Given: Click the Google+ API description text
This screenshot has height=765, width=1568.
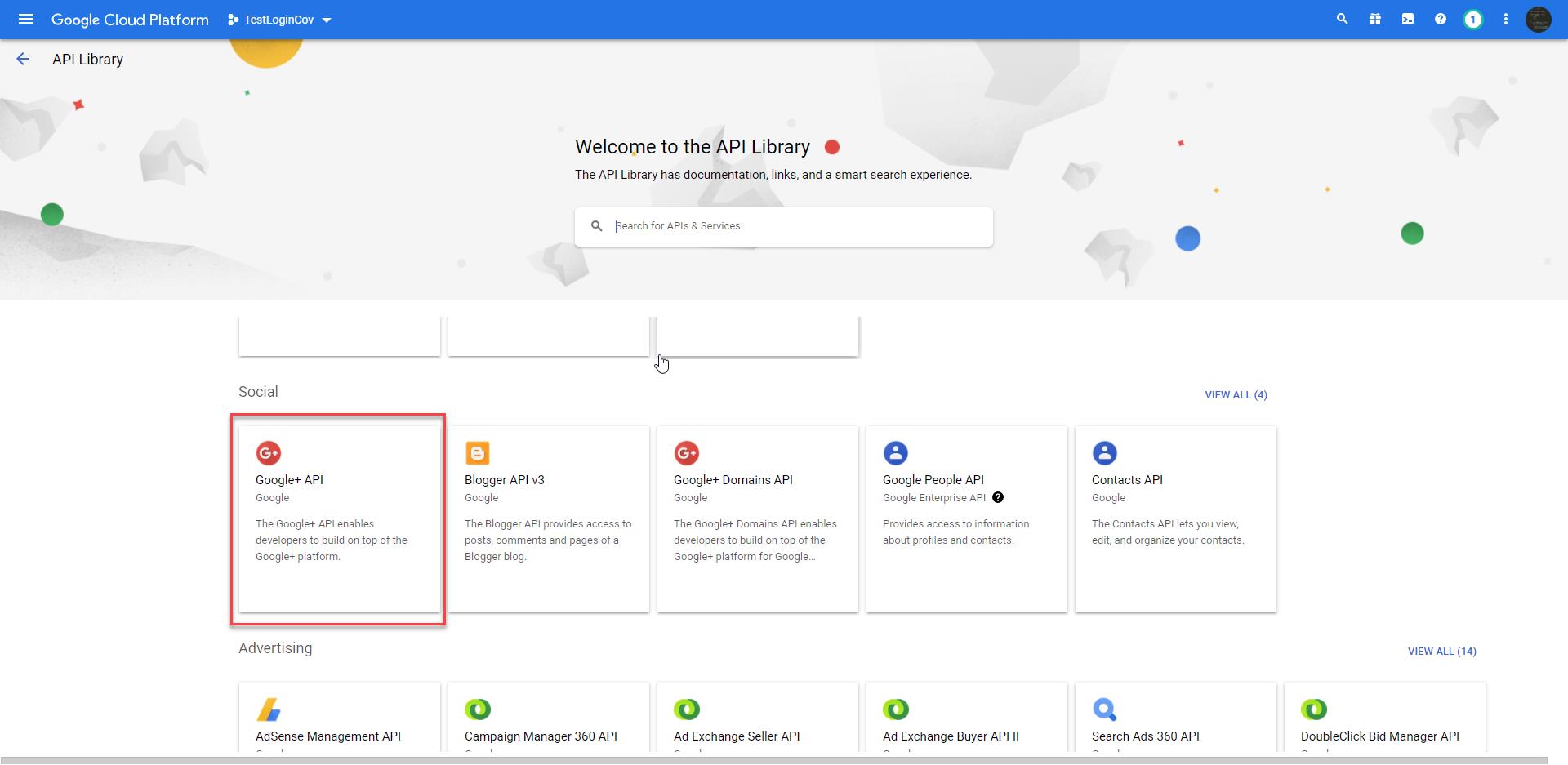Looking at the screenshot, I should 332,540.
